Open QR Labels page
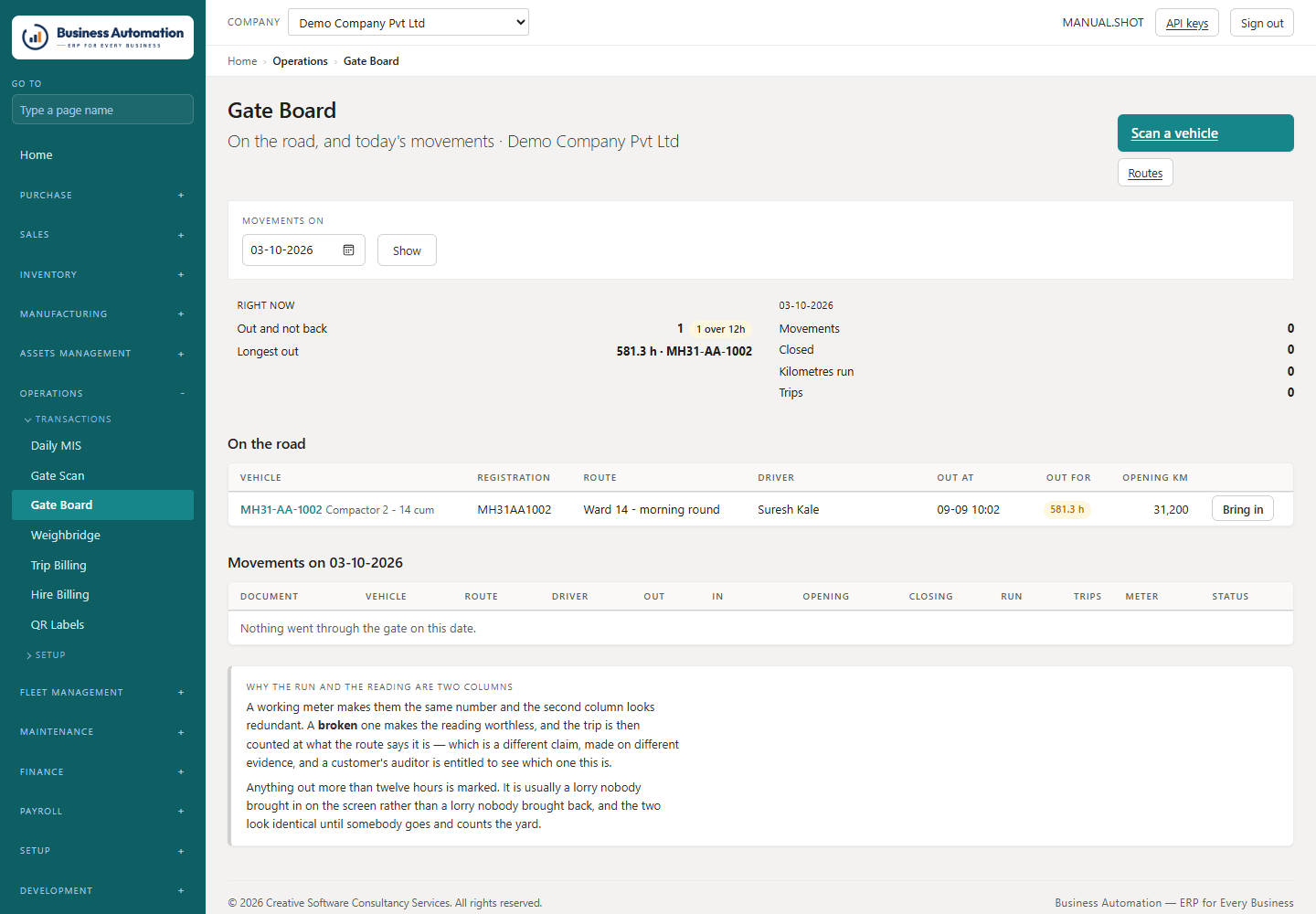 pyautogui.click(x=102, y=625)
